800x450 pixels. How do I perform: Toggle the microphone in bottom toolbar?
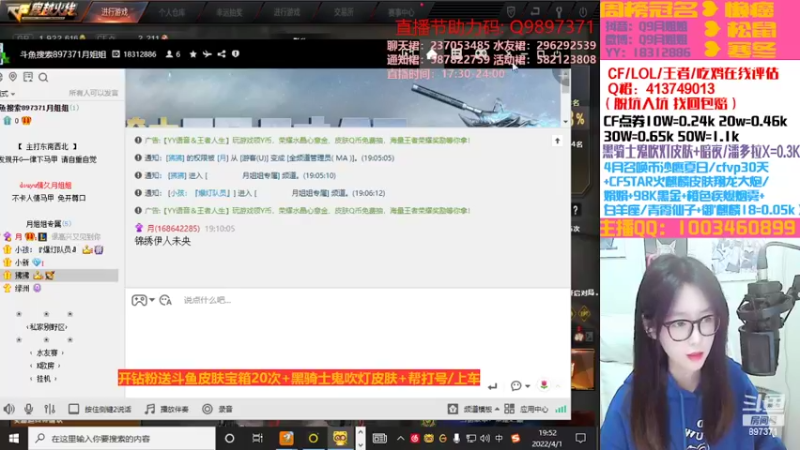click(29, 409)
